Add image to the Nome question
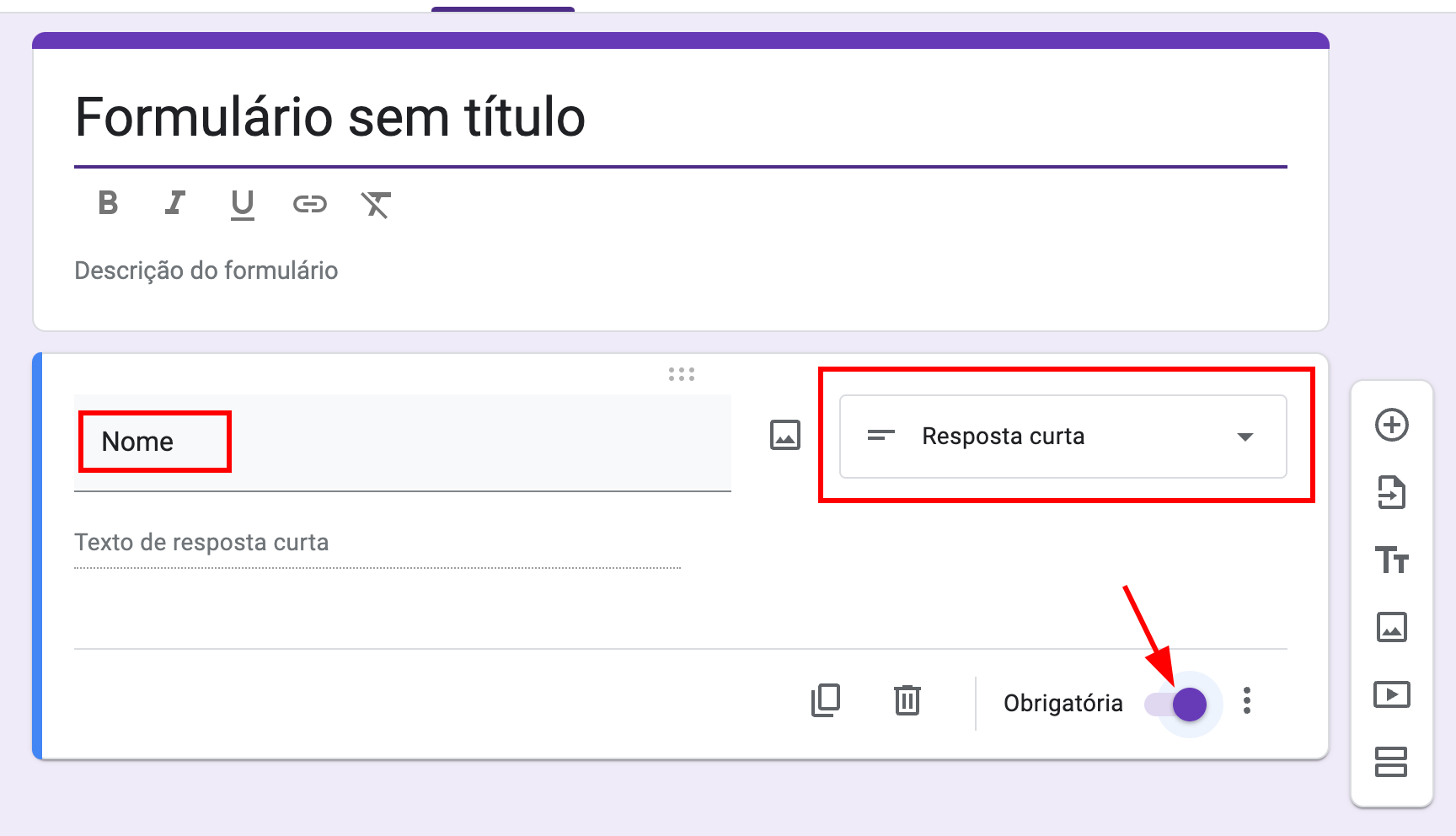Screen dimensions: 1456x836 click(x=784, y=436)
